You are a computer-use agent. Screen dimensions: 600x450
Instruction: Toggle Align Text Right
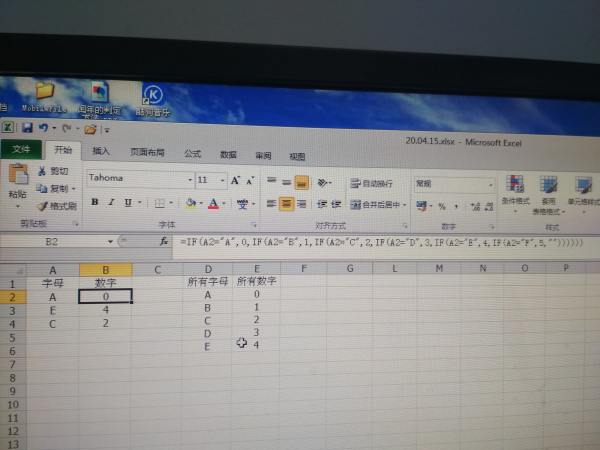click(x=302, y=204)
